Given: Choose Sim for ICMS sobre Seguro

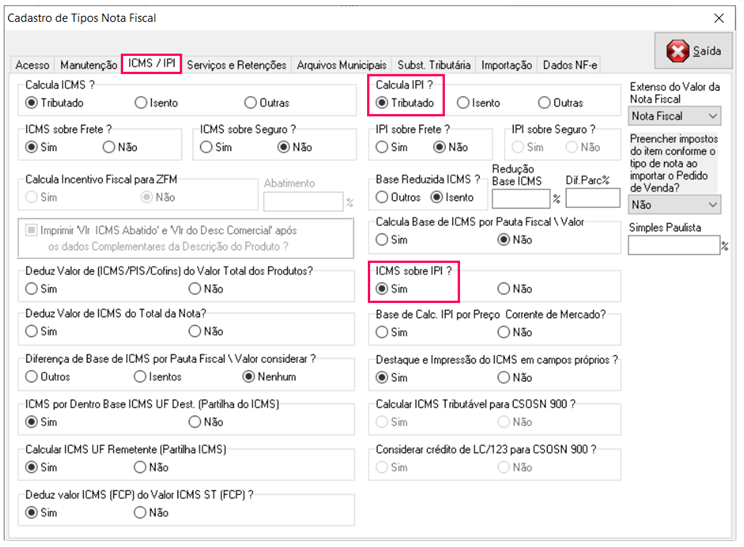Looking at the screenshot, I should [207, 147].
